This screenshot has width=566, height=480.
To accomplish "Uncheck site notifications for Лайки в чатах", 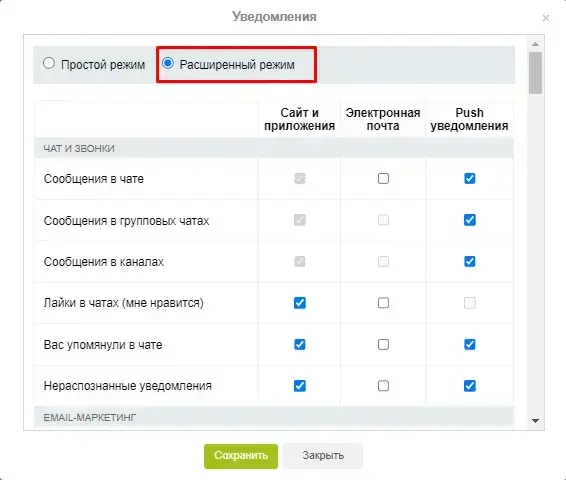I will point(300,303).
